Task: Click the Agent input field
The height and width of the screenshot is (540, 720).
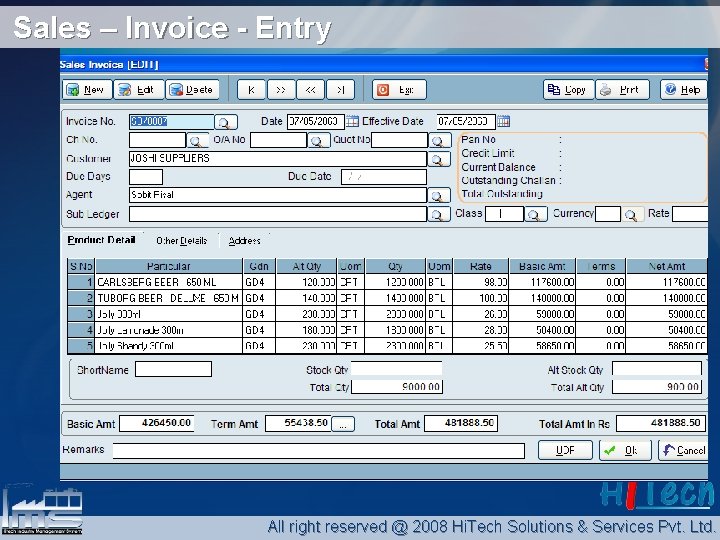Action: [278, 195]
